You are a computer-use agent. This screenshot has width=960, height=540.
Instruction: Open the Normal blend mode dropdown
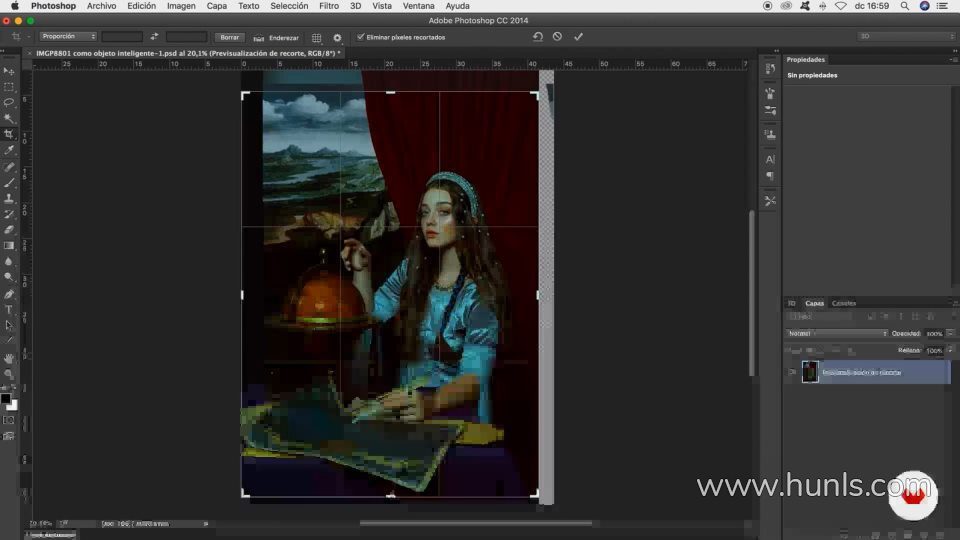point(836,334)
